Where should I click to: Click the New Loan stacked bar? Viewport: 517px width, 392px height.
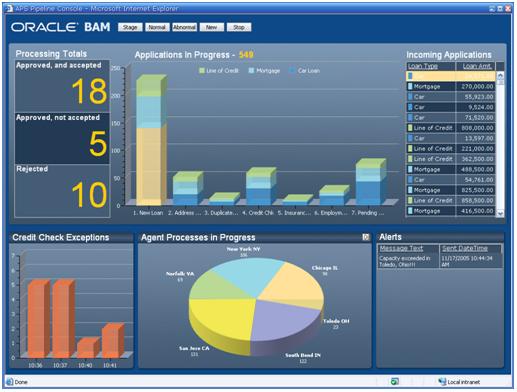[x=151, y=140]
